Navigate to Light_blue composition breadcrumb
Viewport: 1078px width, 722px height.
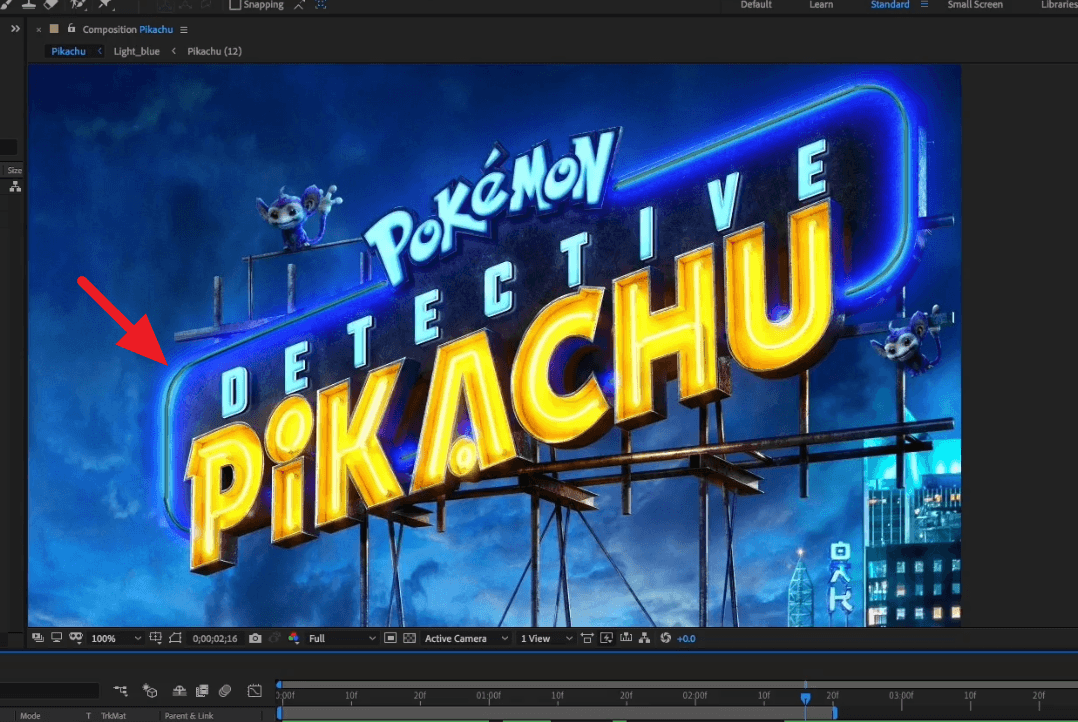tap(136, 51)
